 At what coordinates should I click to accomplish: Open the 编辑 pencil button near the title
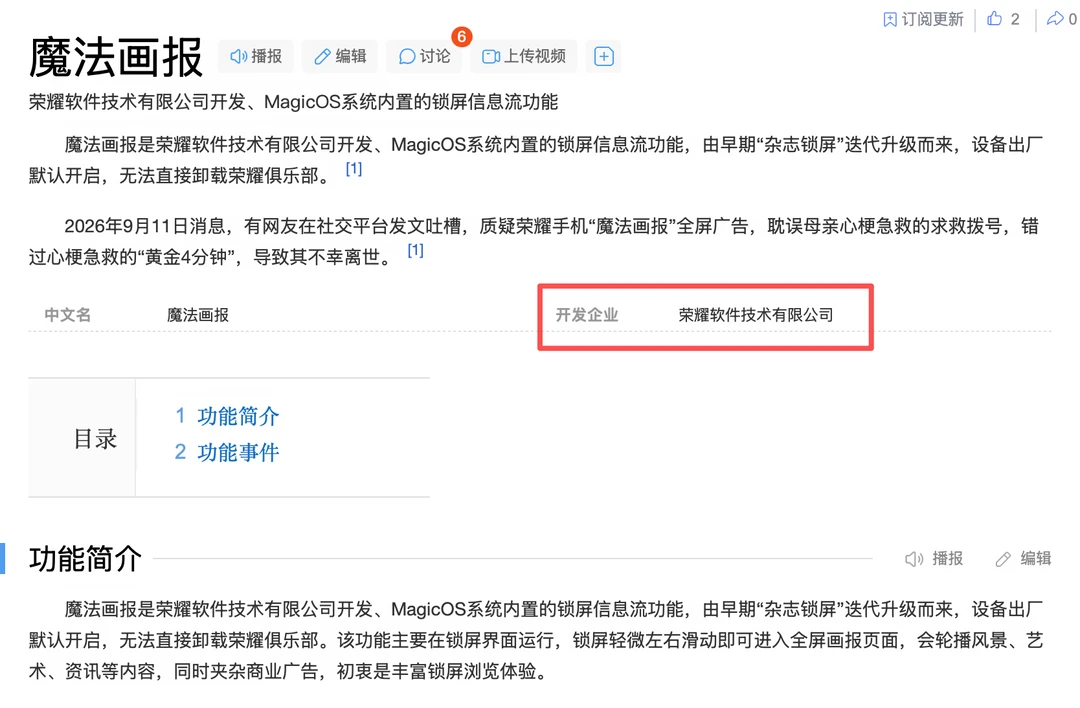[x=340, y=56]
